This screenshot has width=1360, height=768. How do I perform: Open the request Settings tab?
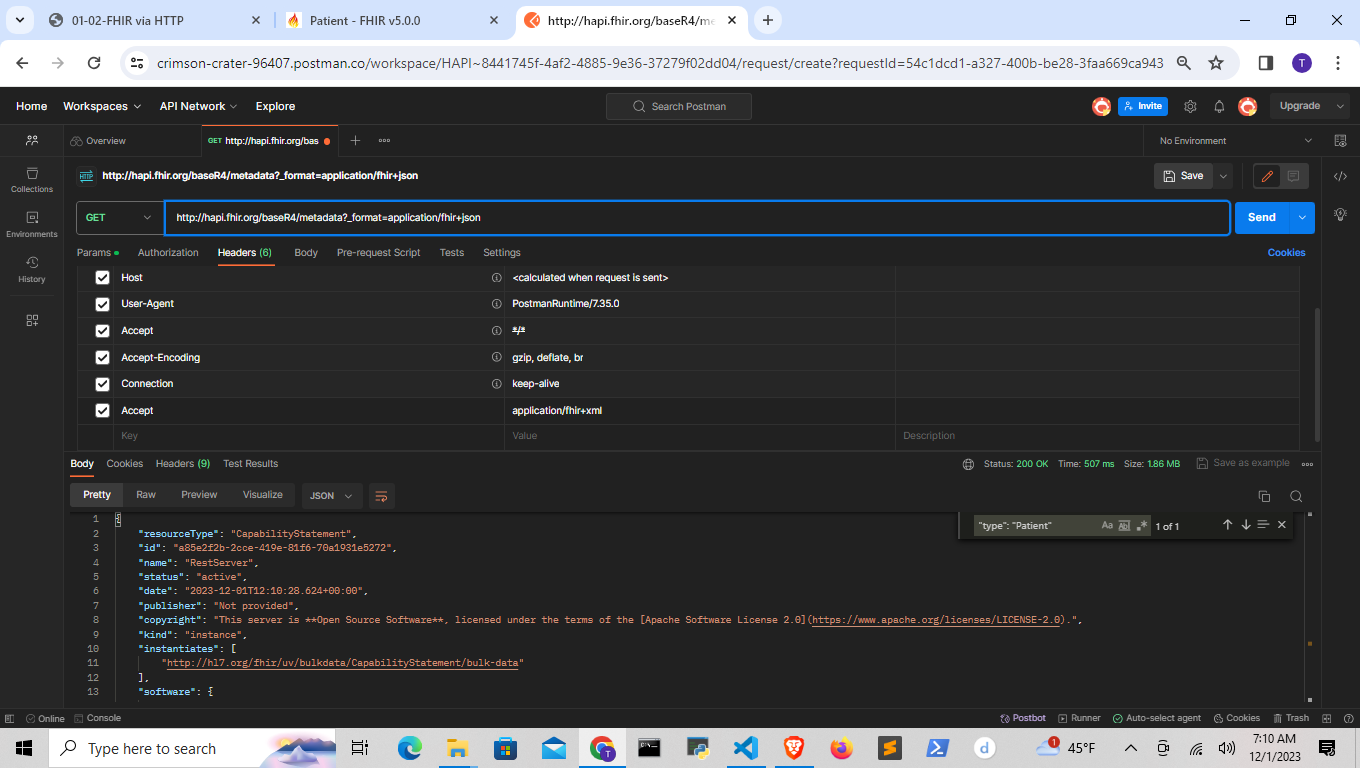pos(502,253)
